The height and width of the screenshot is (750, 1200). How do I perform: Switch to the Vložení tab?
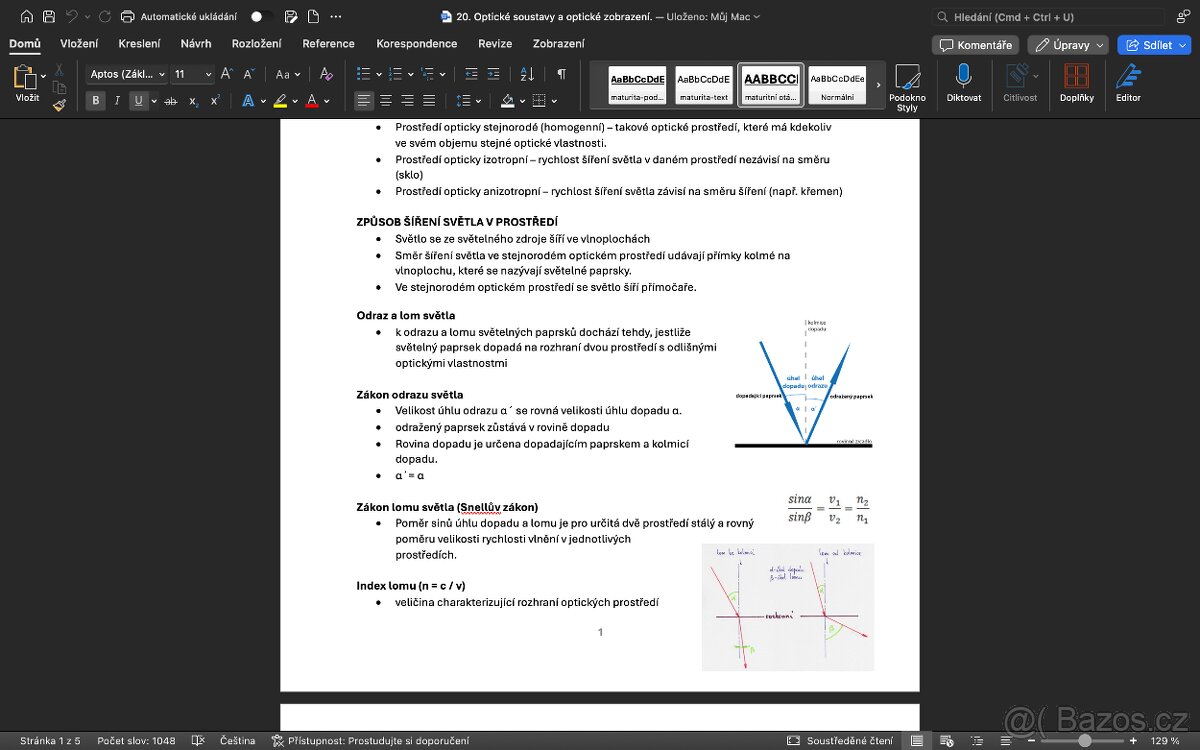coord(79,44)
